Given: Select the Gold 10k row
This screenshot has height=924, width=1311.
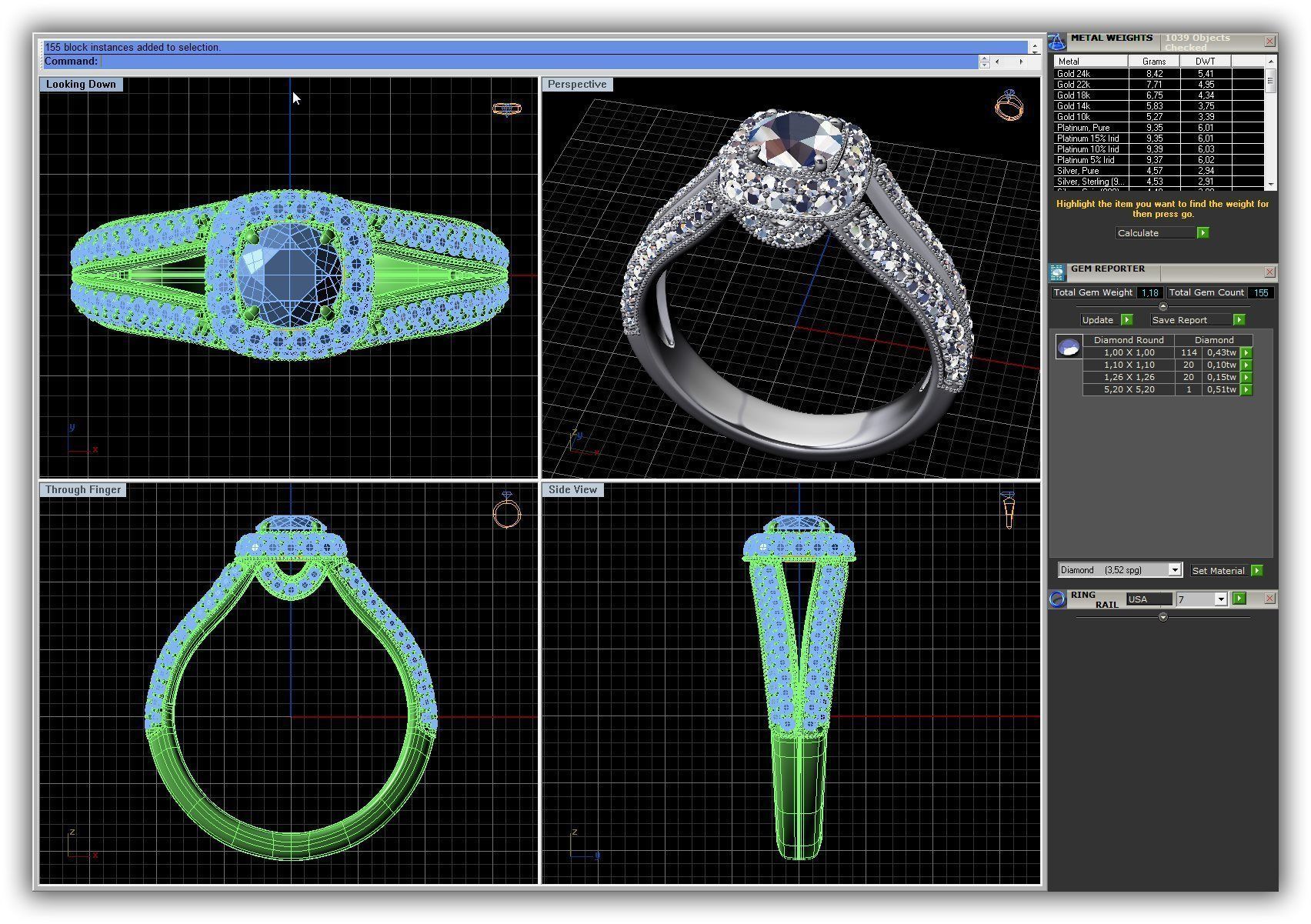Looking at the screenshot, I should point(1159,117).
